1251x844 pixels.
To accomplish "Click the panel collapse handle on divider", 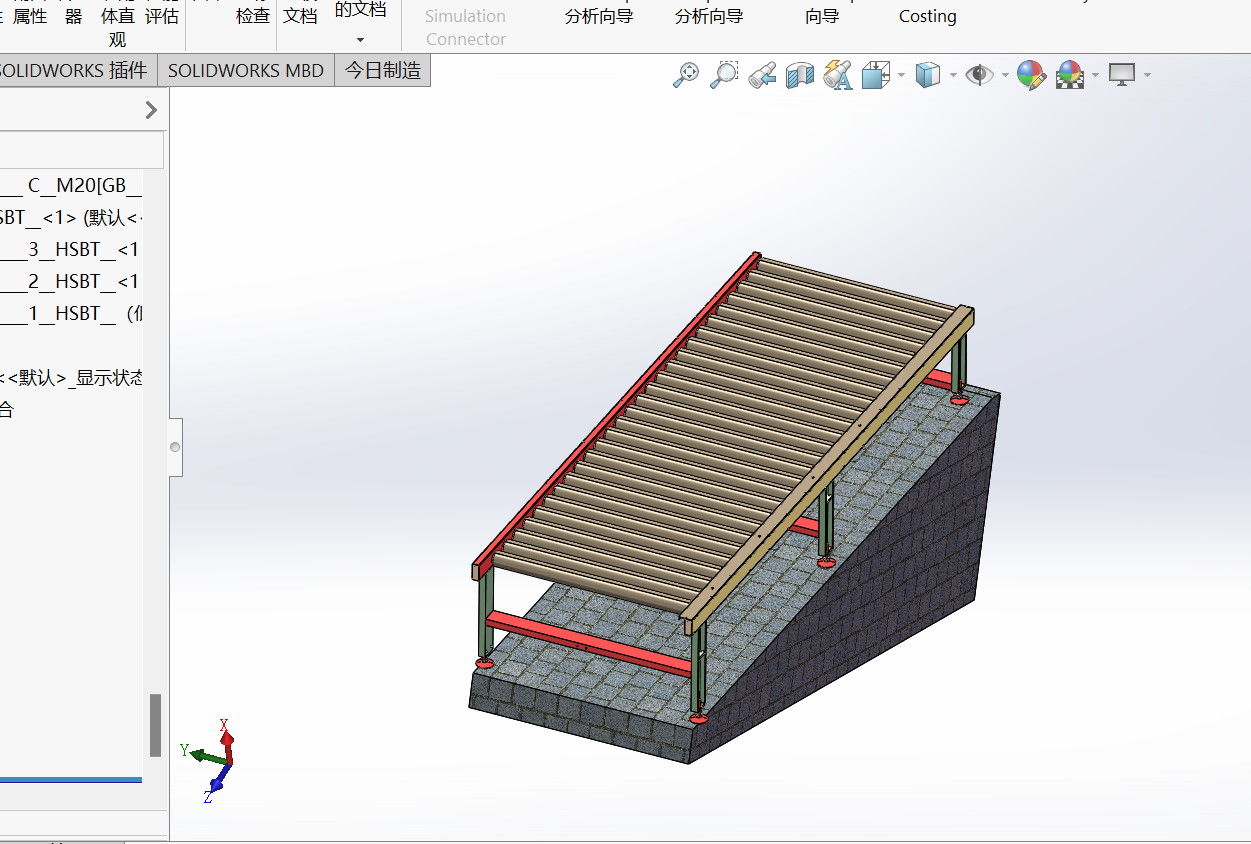I will click(x=176, y=447).
